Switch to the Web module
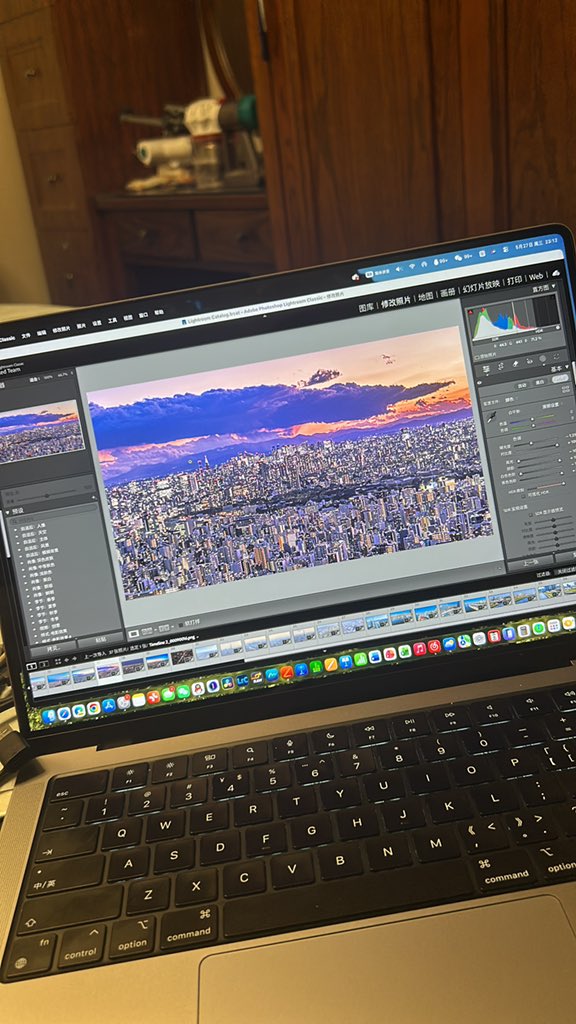576x1024 pixels. click(x=536, y=277)
